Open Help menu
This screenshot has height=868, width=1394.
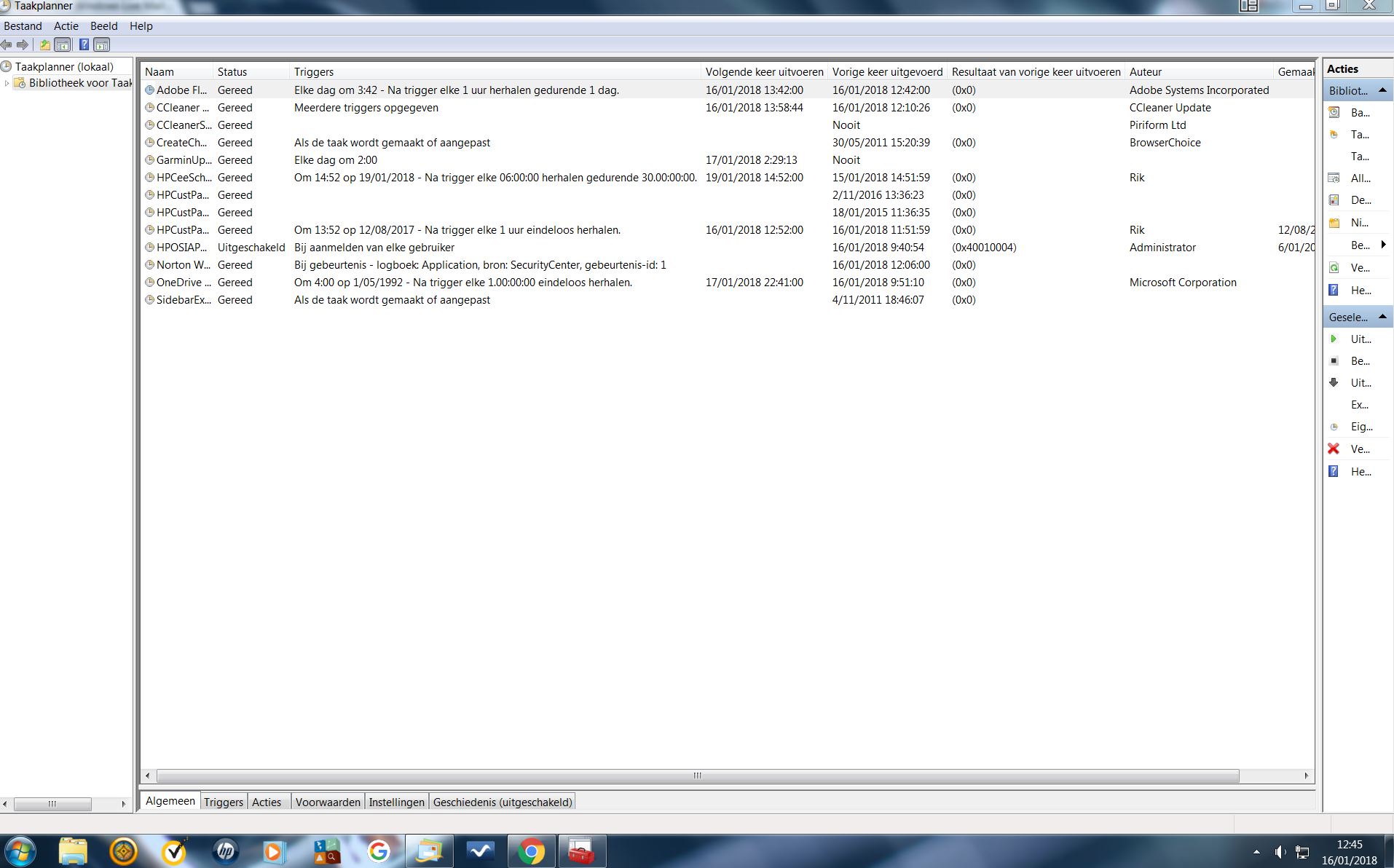(x=141, y=26)
